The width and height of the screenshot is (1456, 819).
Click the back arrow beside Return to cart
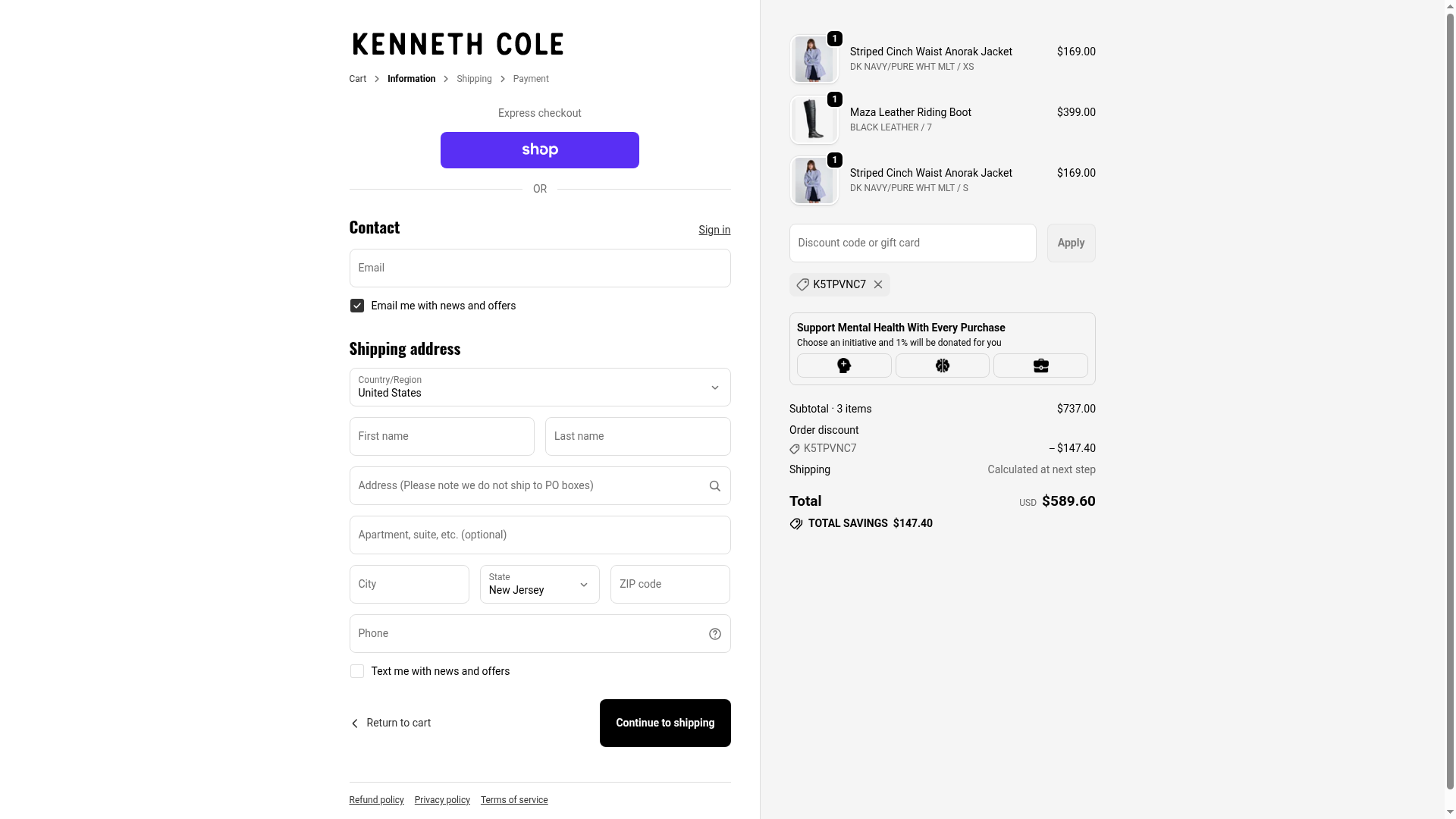(355, 723)
